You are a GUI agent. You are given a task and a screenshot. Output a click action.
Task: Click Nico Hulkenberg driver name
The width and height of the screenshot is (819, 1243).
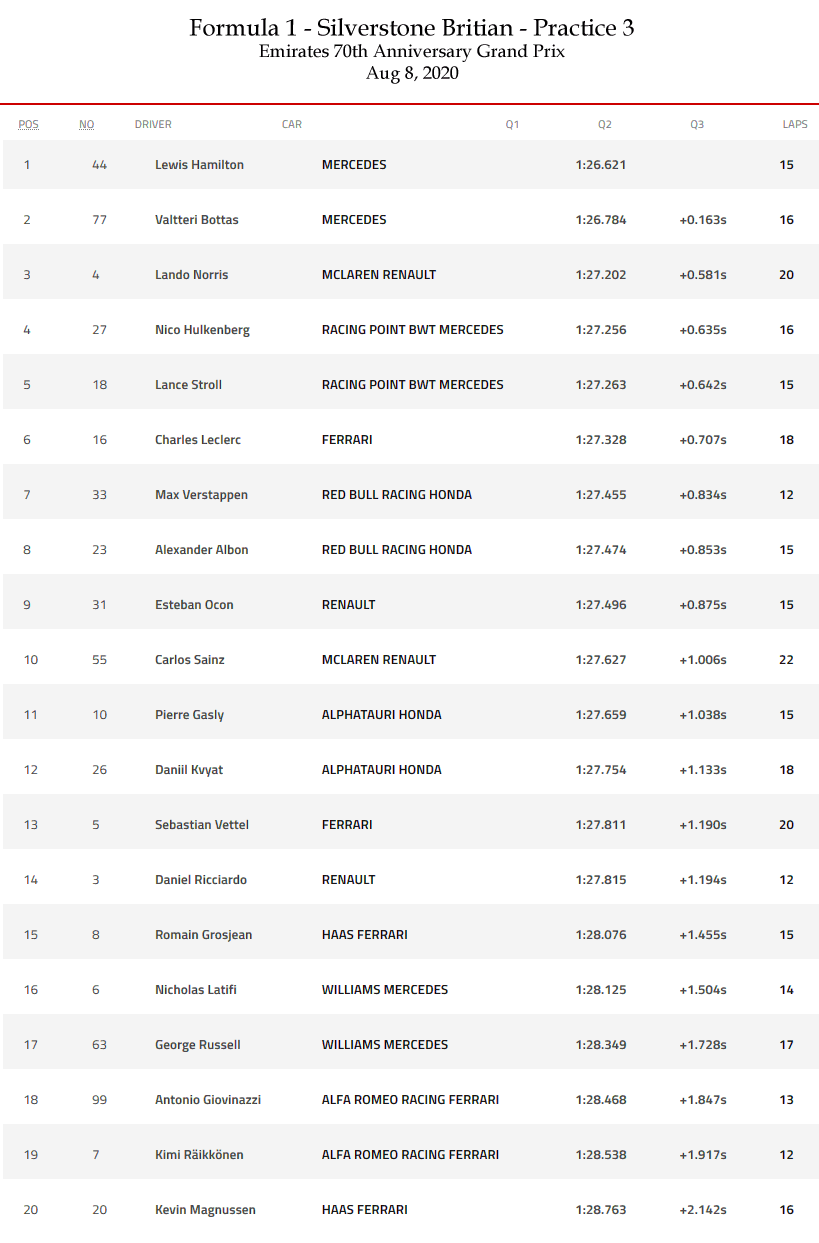pos(202,330)
